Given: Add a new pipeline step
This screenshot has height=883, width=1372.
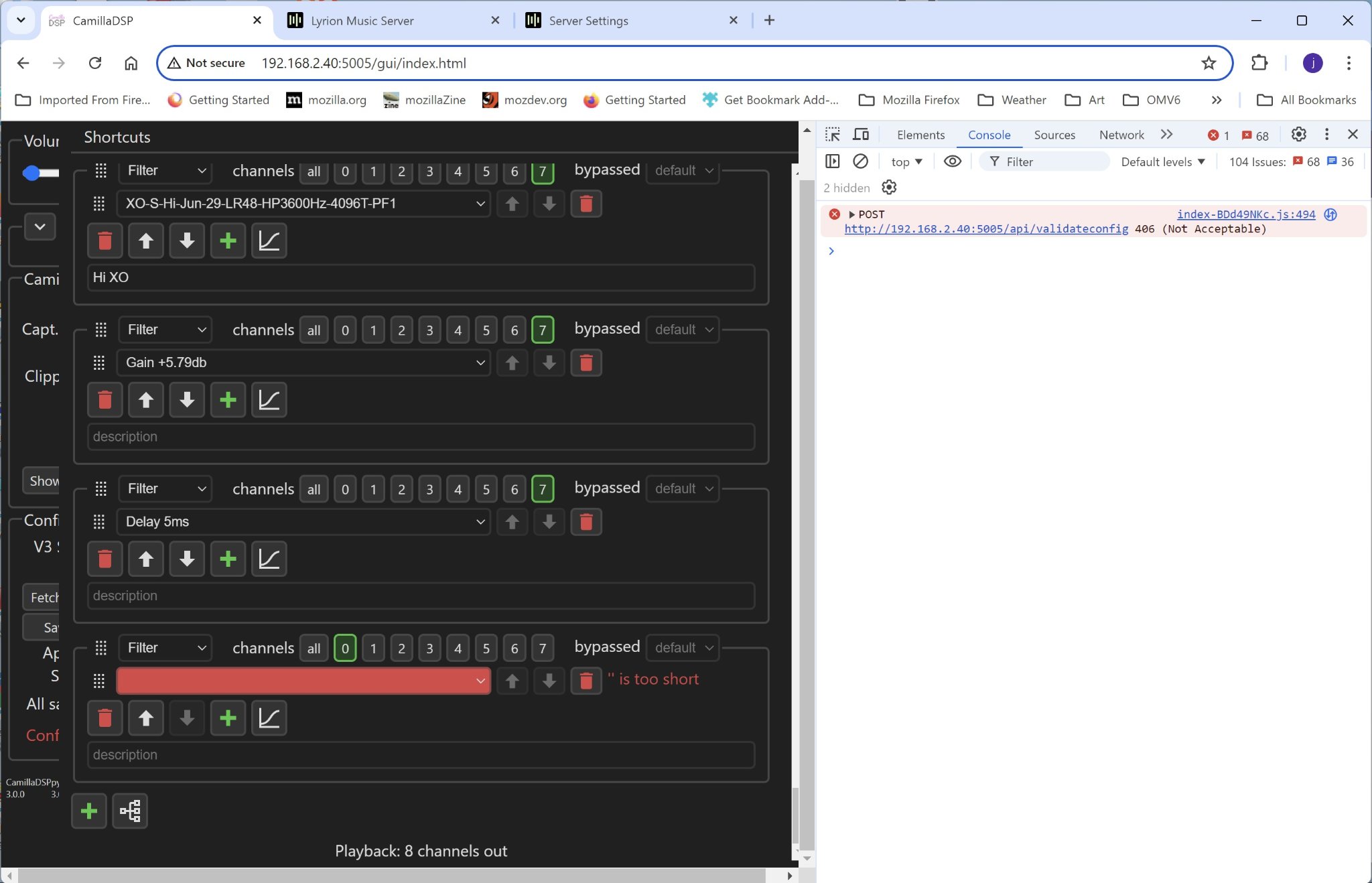Looking at the screenshot, I should [x=89, y=811].
